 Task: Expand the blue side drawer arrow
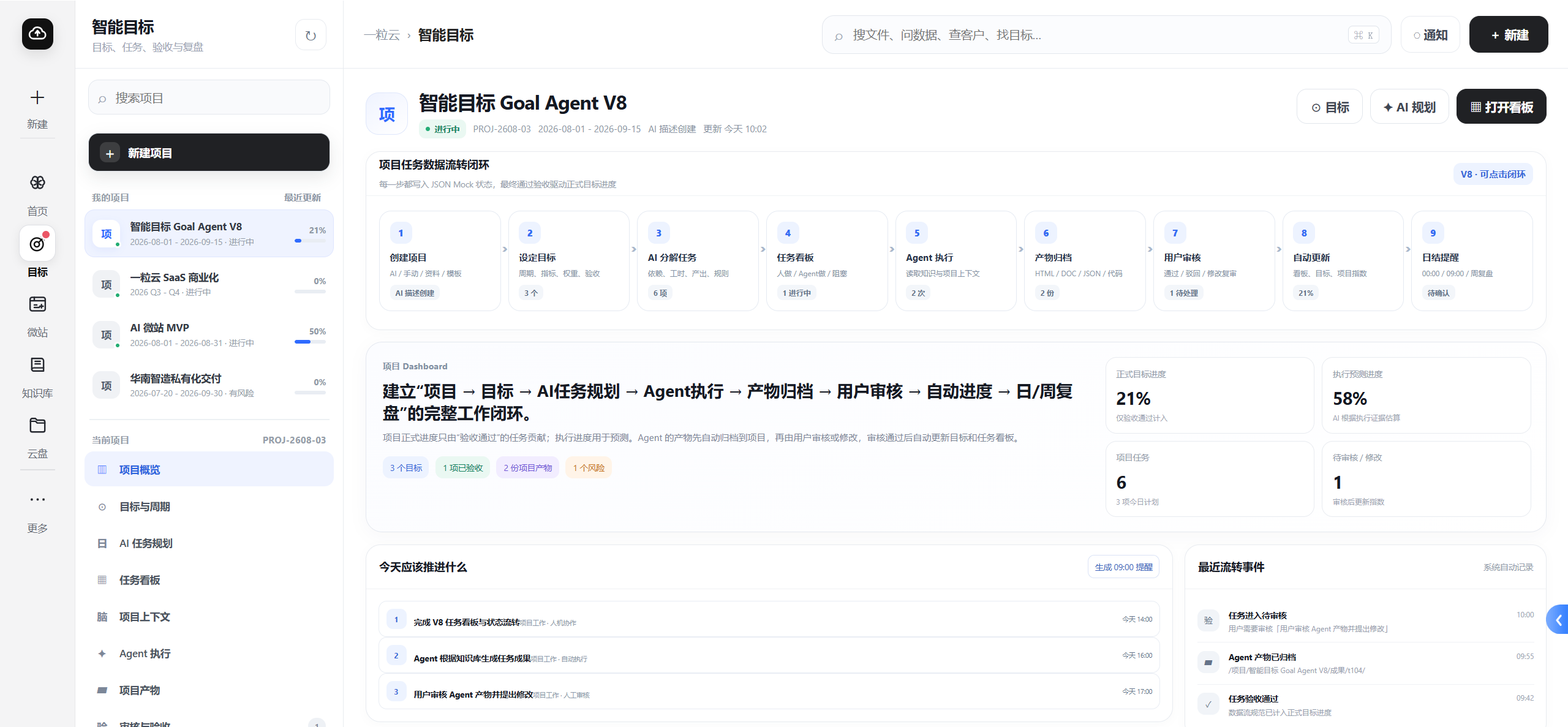1558,620
